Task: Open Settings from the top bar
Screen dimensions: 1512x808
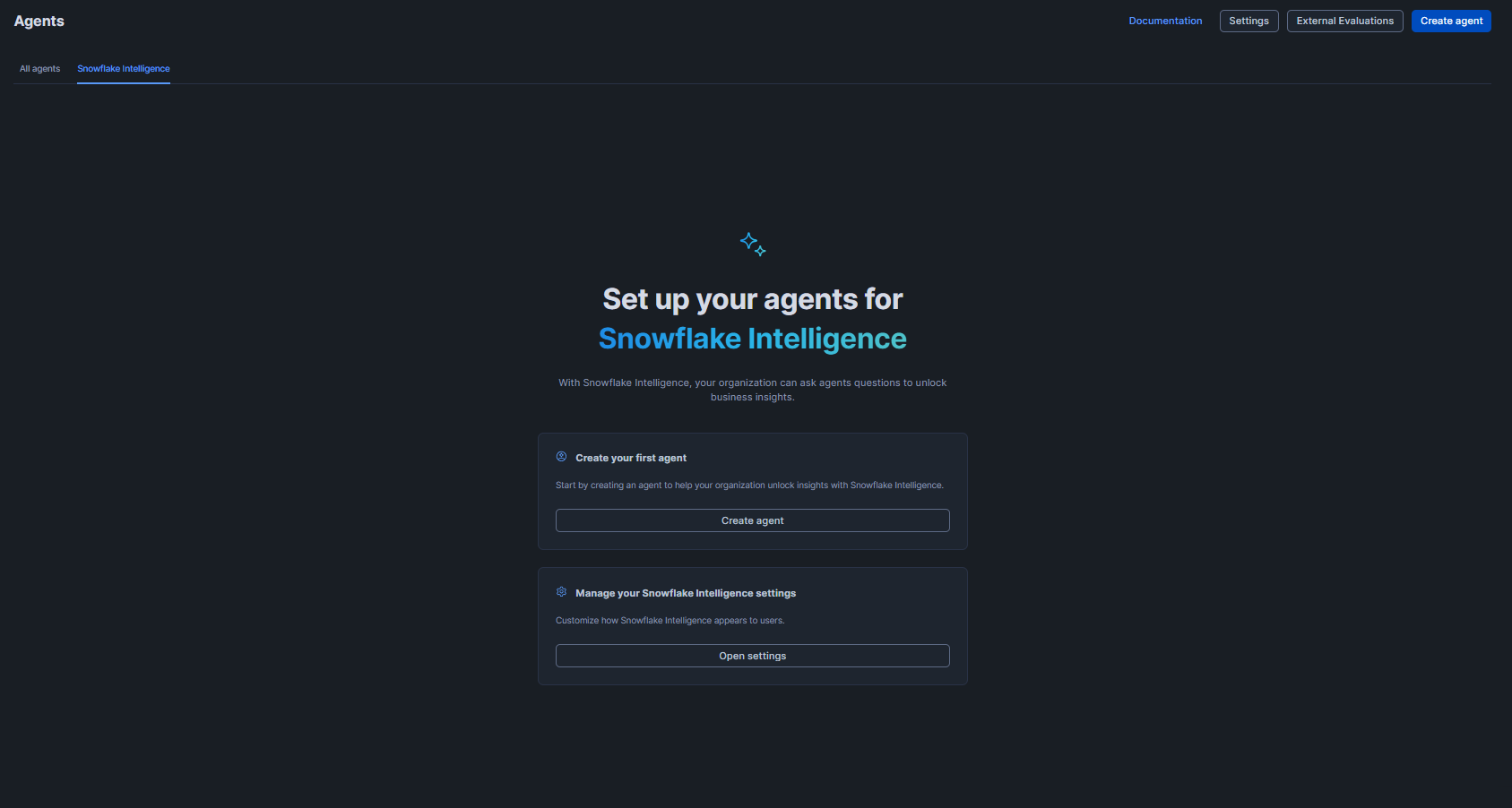Action: [x=1248, y=21]
